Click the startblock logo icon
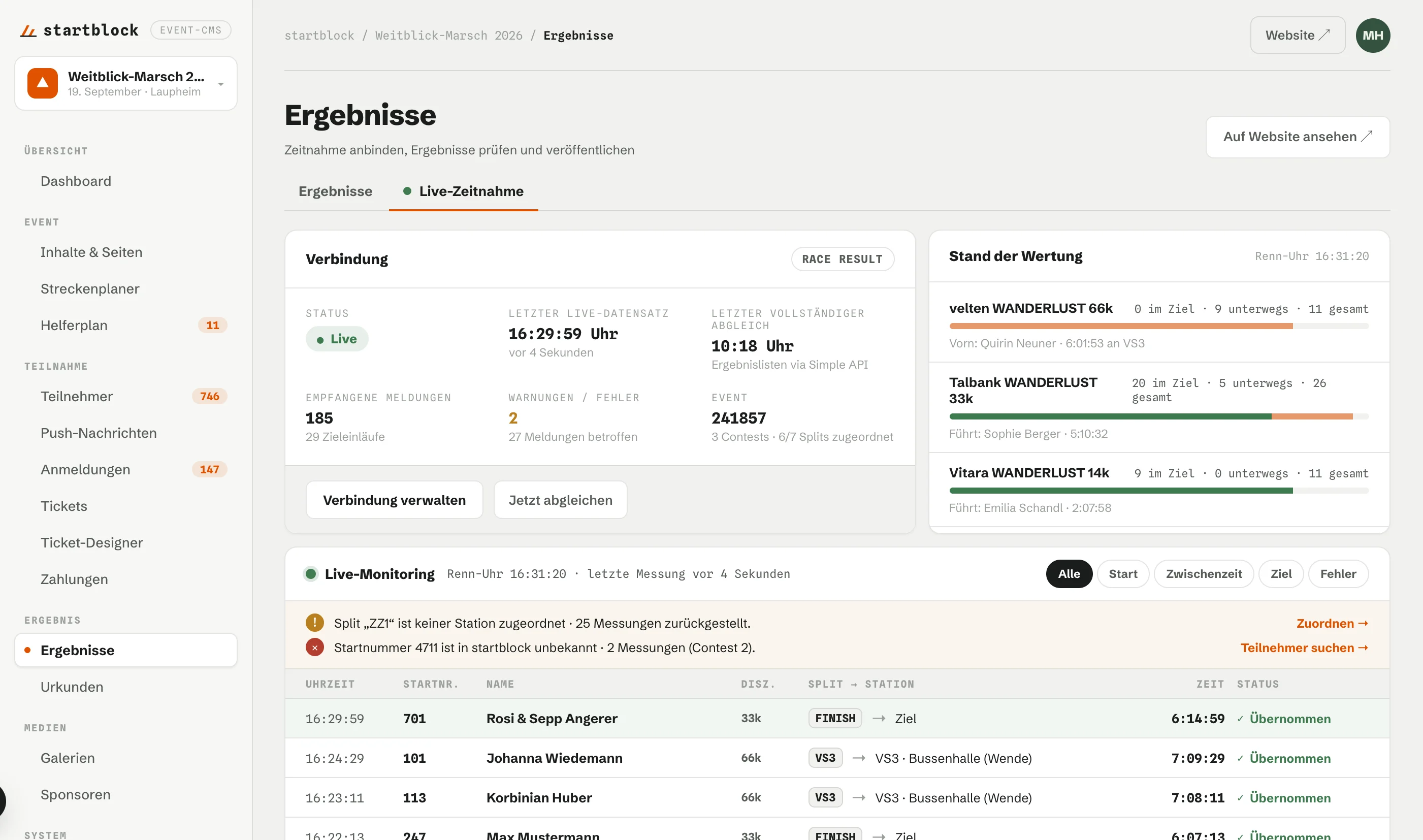 click(x=28, y=30)
